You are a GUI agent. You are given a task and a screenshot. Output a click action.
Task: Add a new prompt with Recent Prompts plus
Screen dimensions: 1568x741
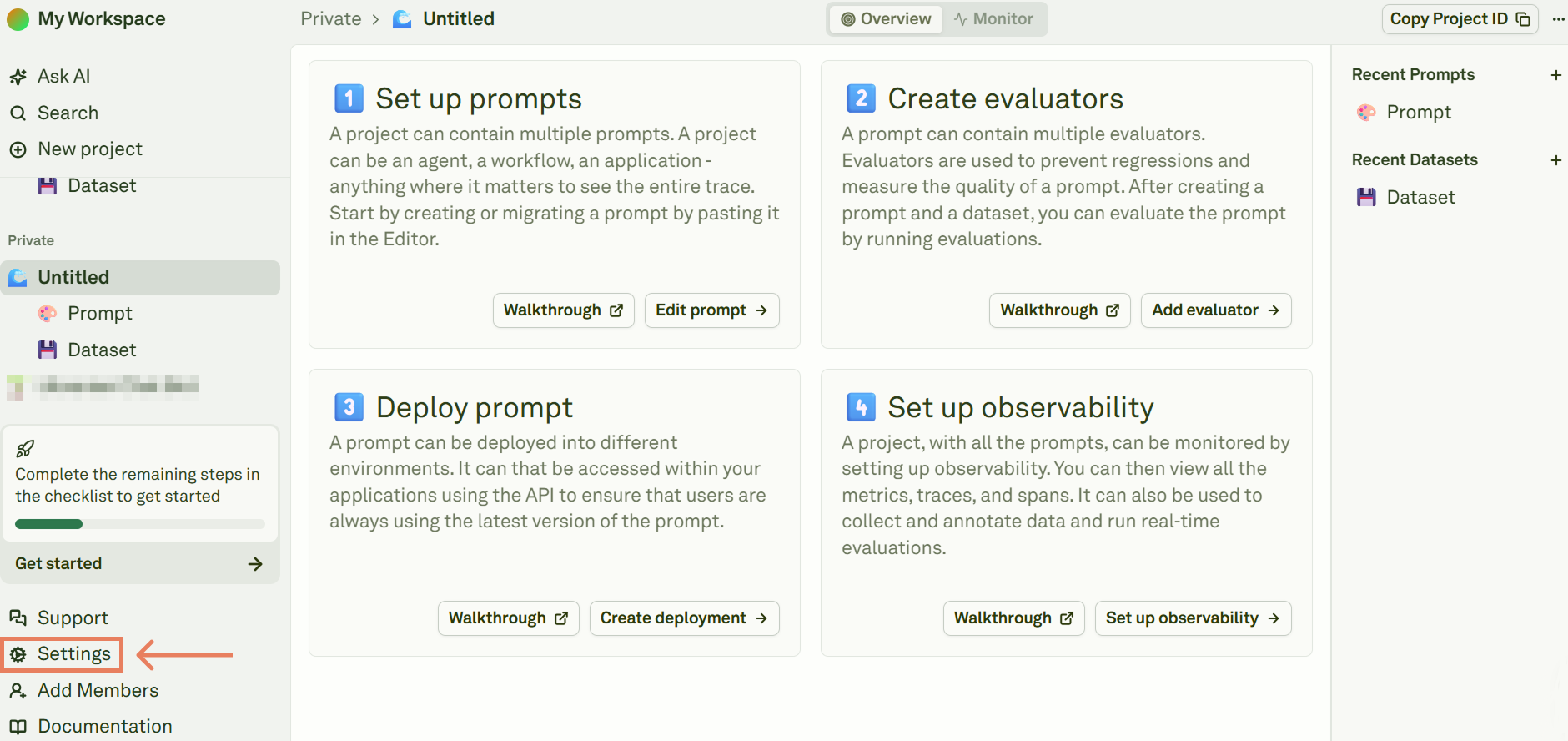[1555, 75]
